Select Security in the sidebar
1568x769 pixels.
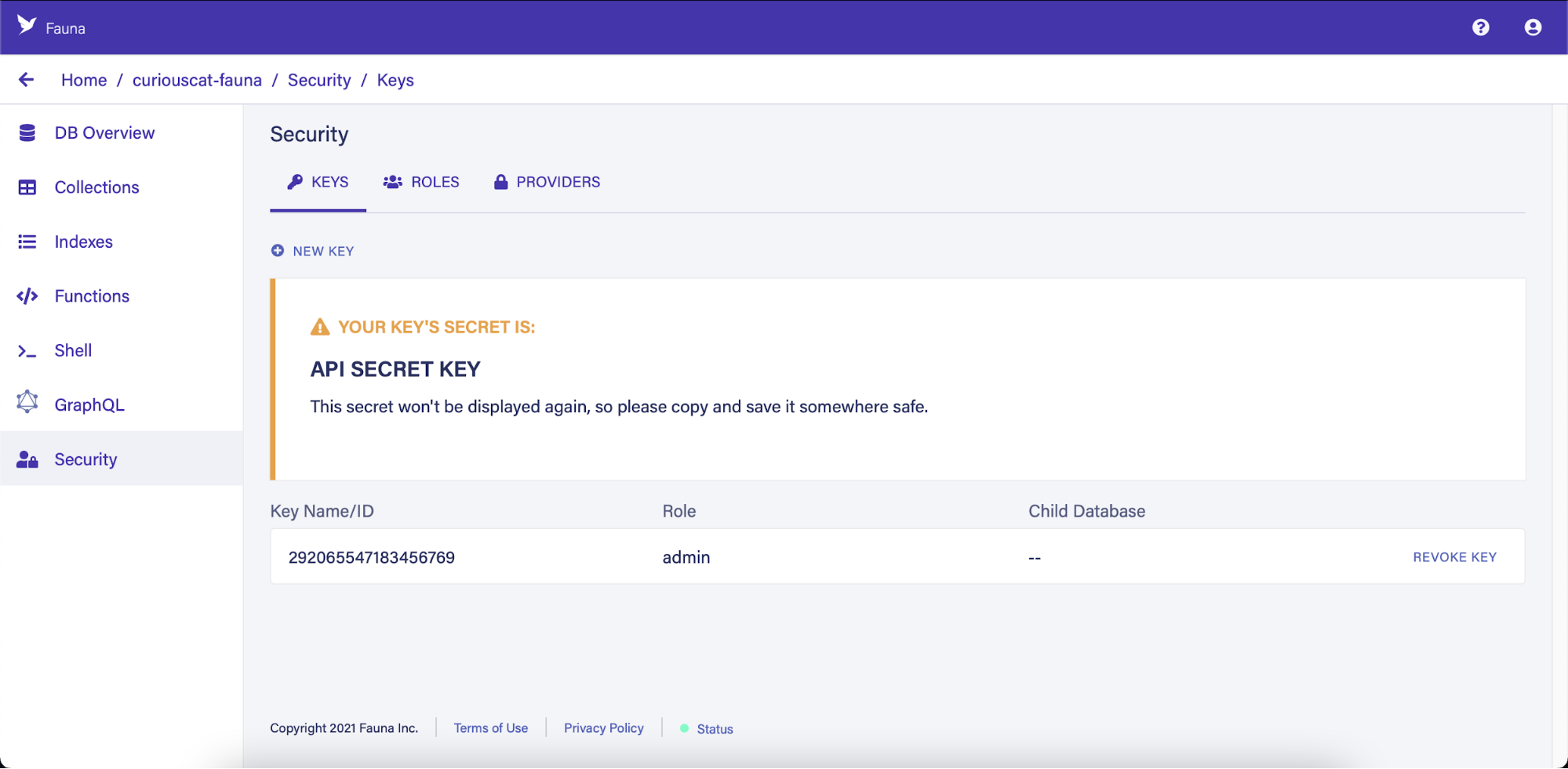click(85, 459)
